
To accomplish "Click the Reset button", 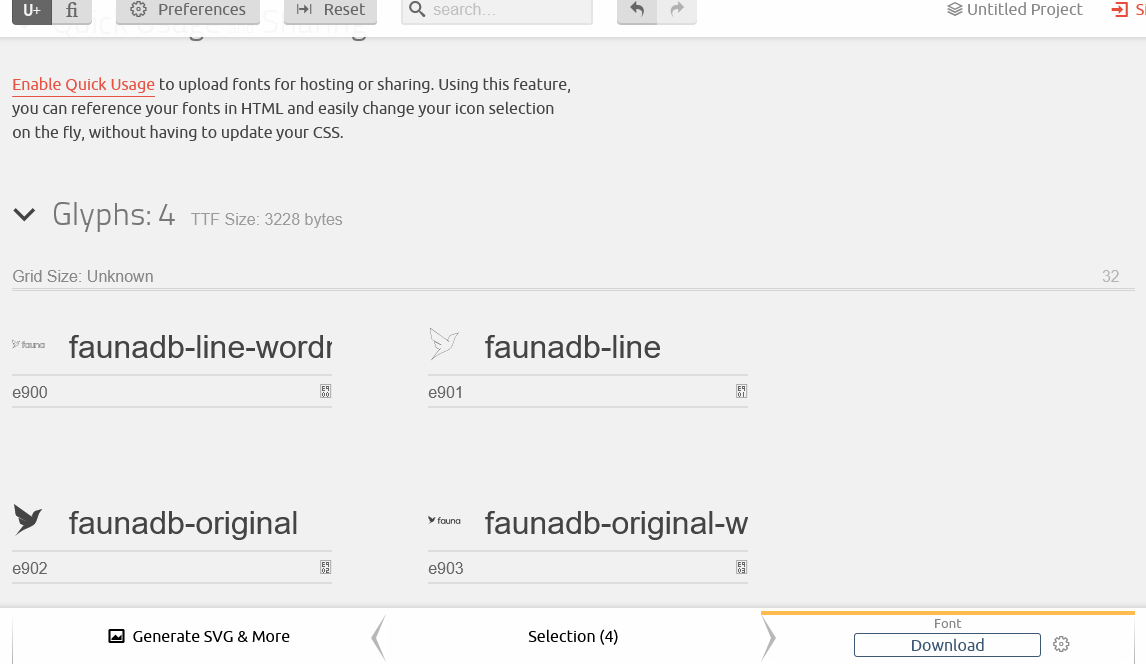I will 330,10.
